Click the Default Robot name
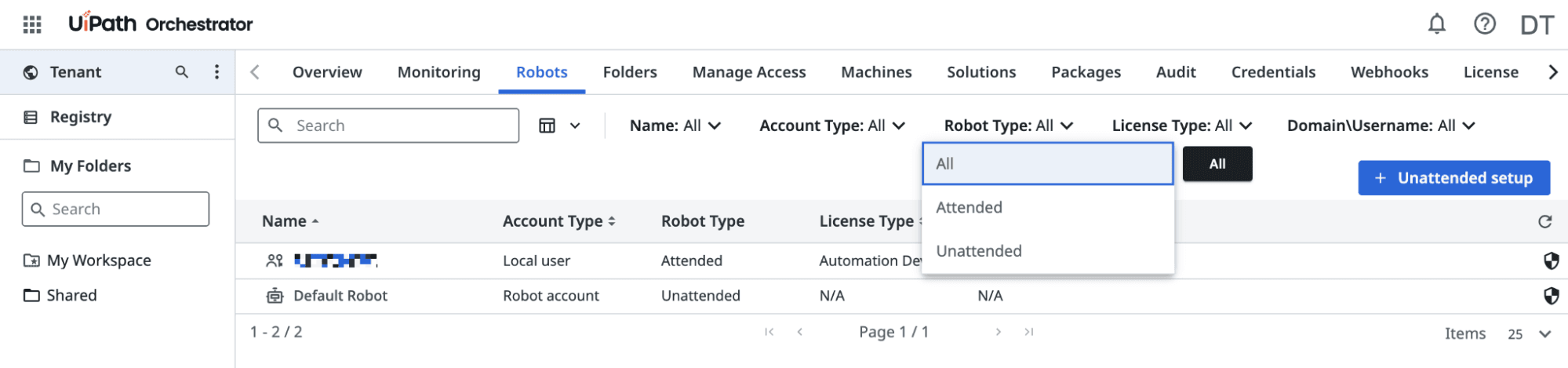Image resolution: width=1568 pixels, height=368 pixels. pos(340,296)
